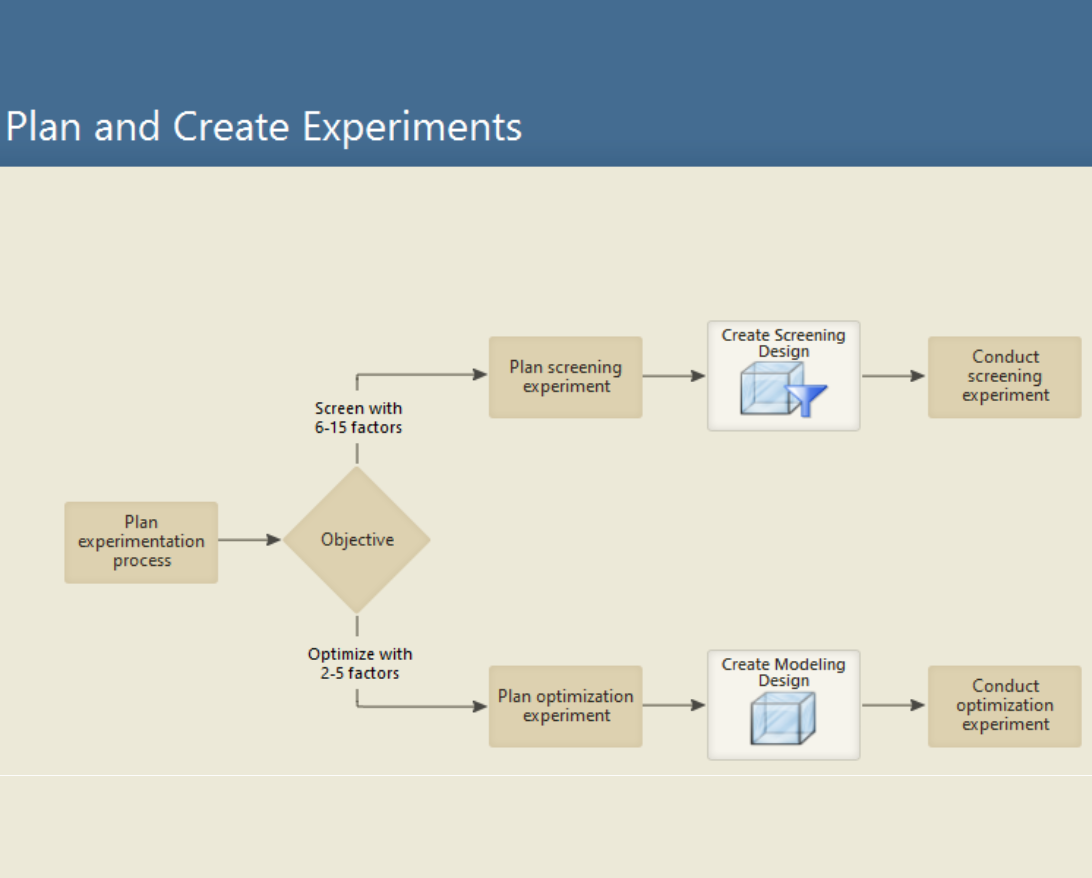
Task: Click the Create Modeling Design label text
Action: (783, 672)
